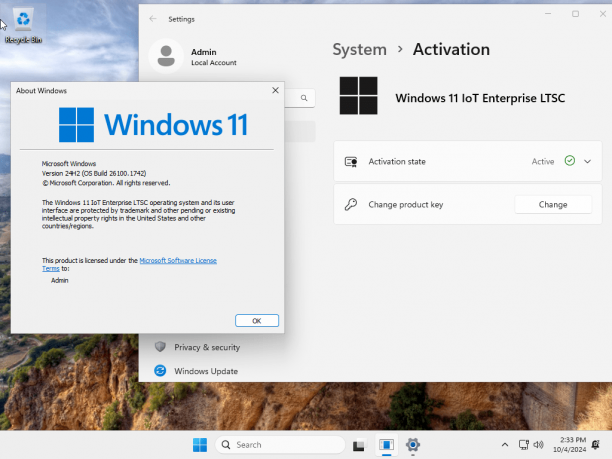Click the Change product key key icon

350,204
